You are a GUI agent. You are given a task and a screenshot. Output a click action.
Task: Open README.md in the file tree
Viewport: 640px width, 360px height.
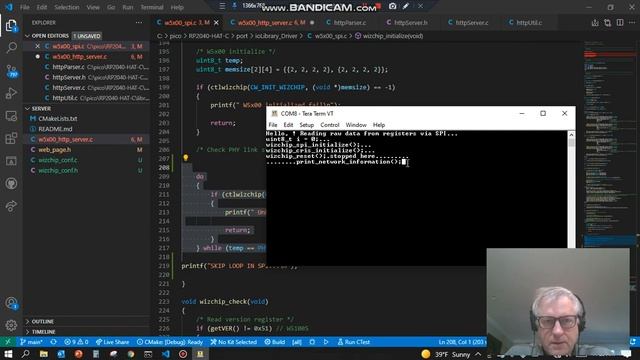[x=55, y=129]
